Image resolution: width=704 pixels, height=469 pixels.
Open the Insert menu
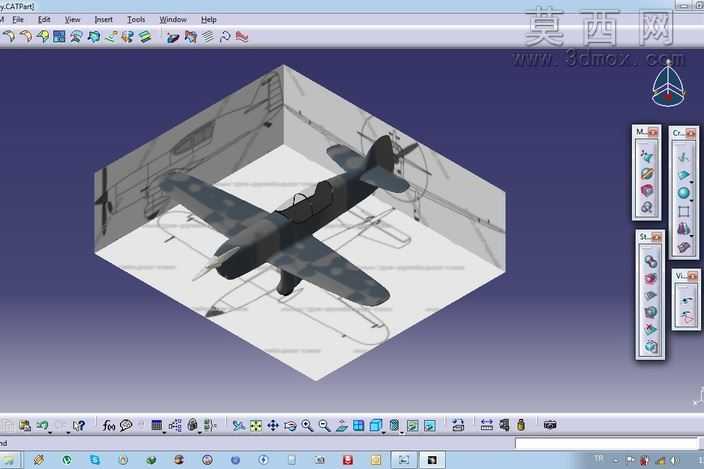pos(103,20)
